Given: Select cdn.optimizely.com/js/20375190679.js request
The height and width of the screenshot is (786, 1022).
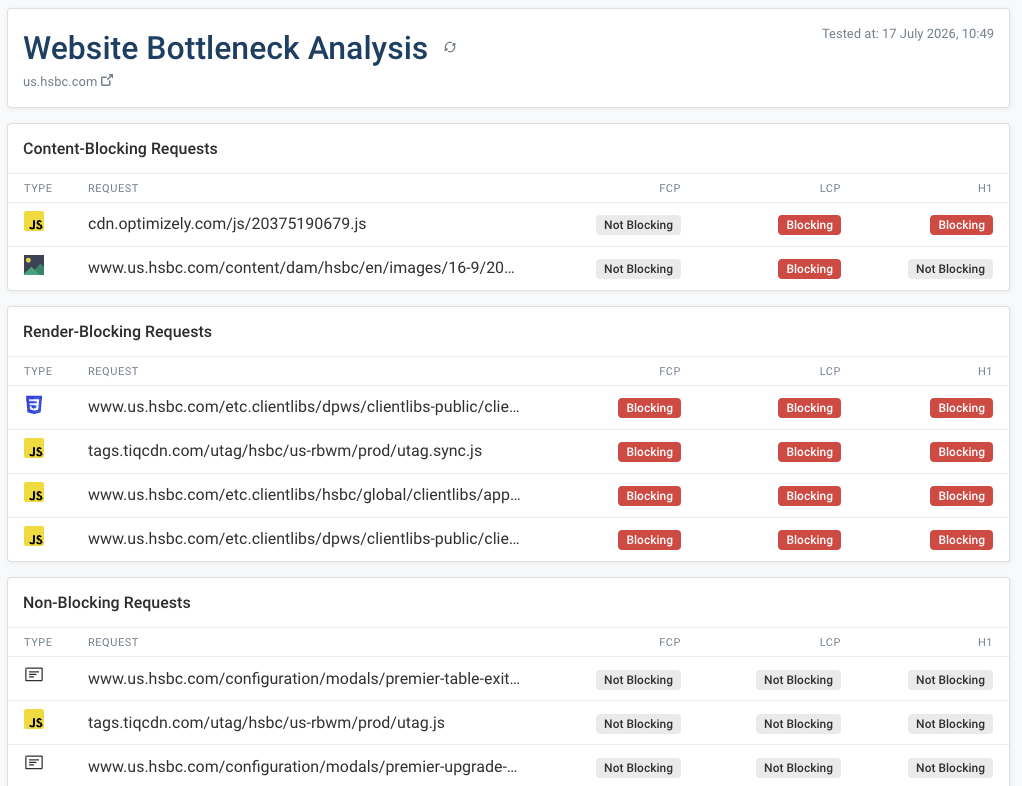Looking at the screenshot, I should (227, 224).
